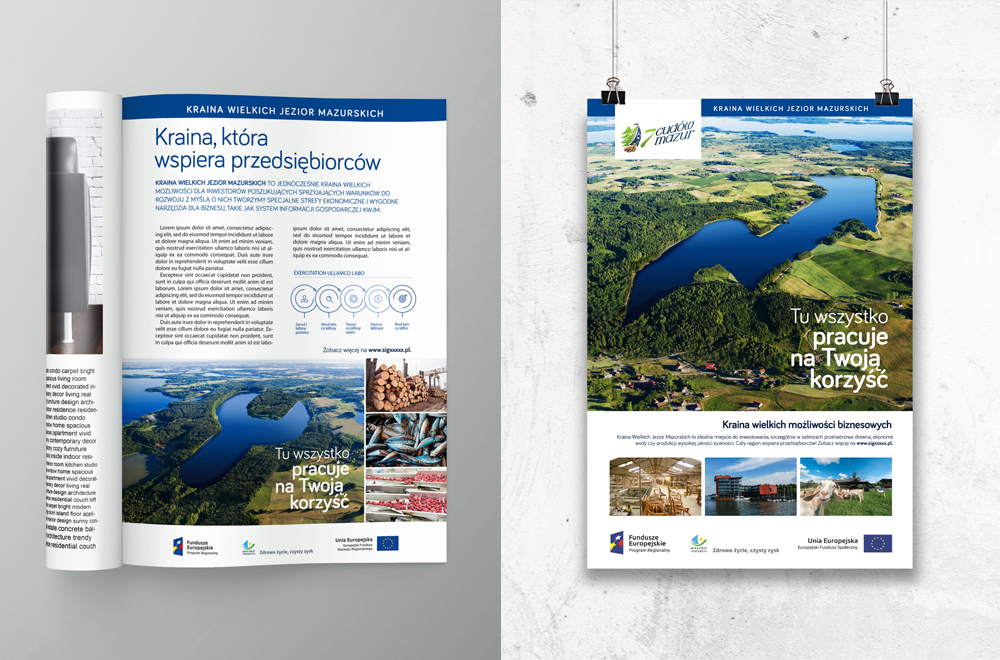This screenshot has height=660, width=1000.
Task: Click the Mazury logo on the magazine footer
Action: 248,547
